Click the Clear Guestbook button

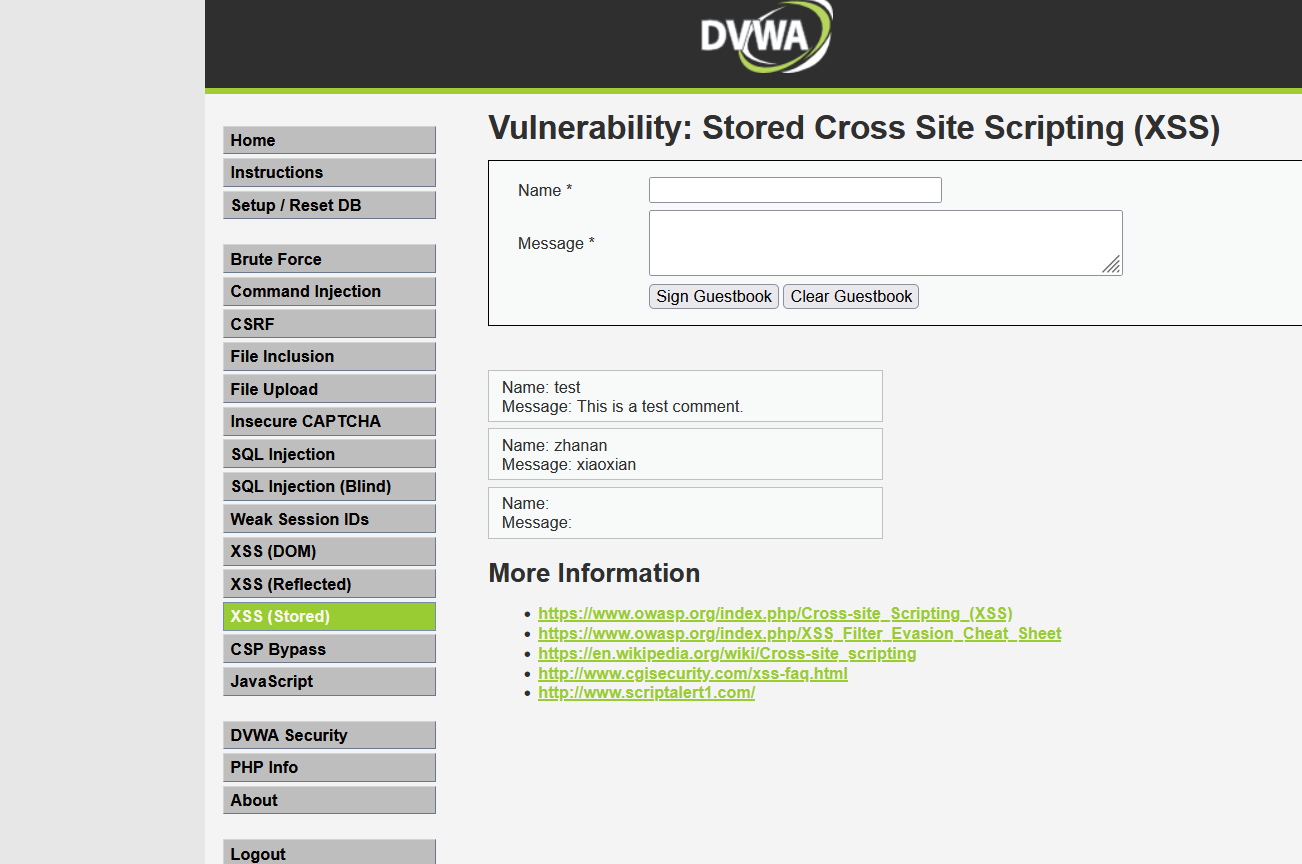pos(851,296)
